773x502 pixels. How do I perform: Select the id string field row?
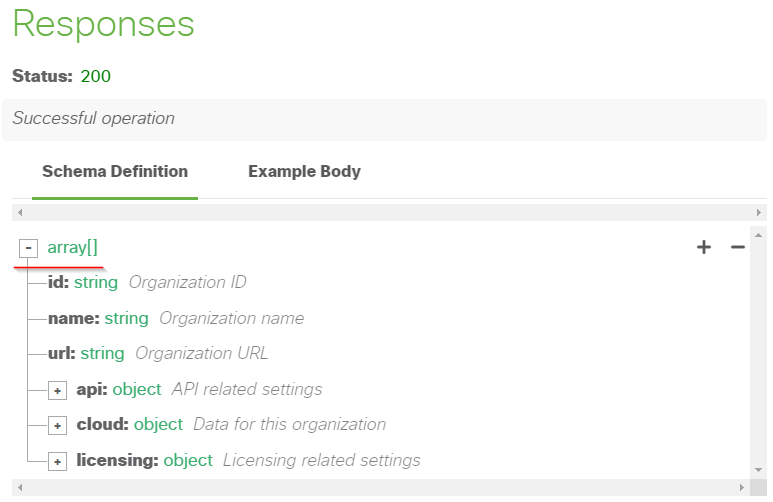pyautogui.click(x=147, y=283)
